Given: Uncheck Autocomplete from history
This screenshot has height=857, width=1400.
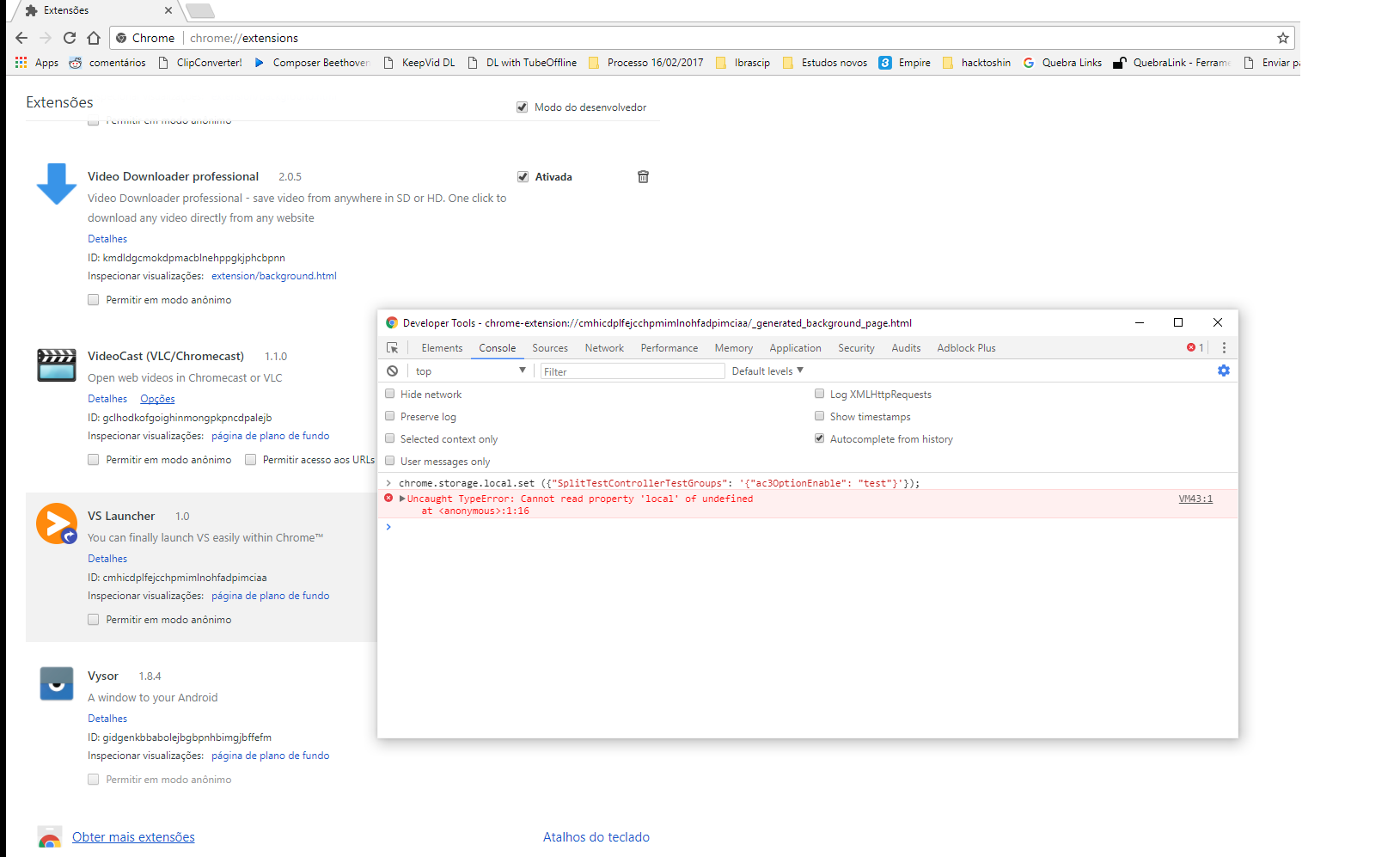Looking at the screenshot, I should click(820, 438).
